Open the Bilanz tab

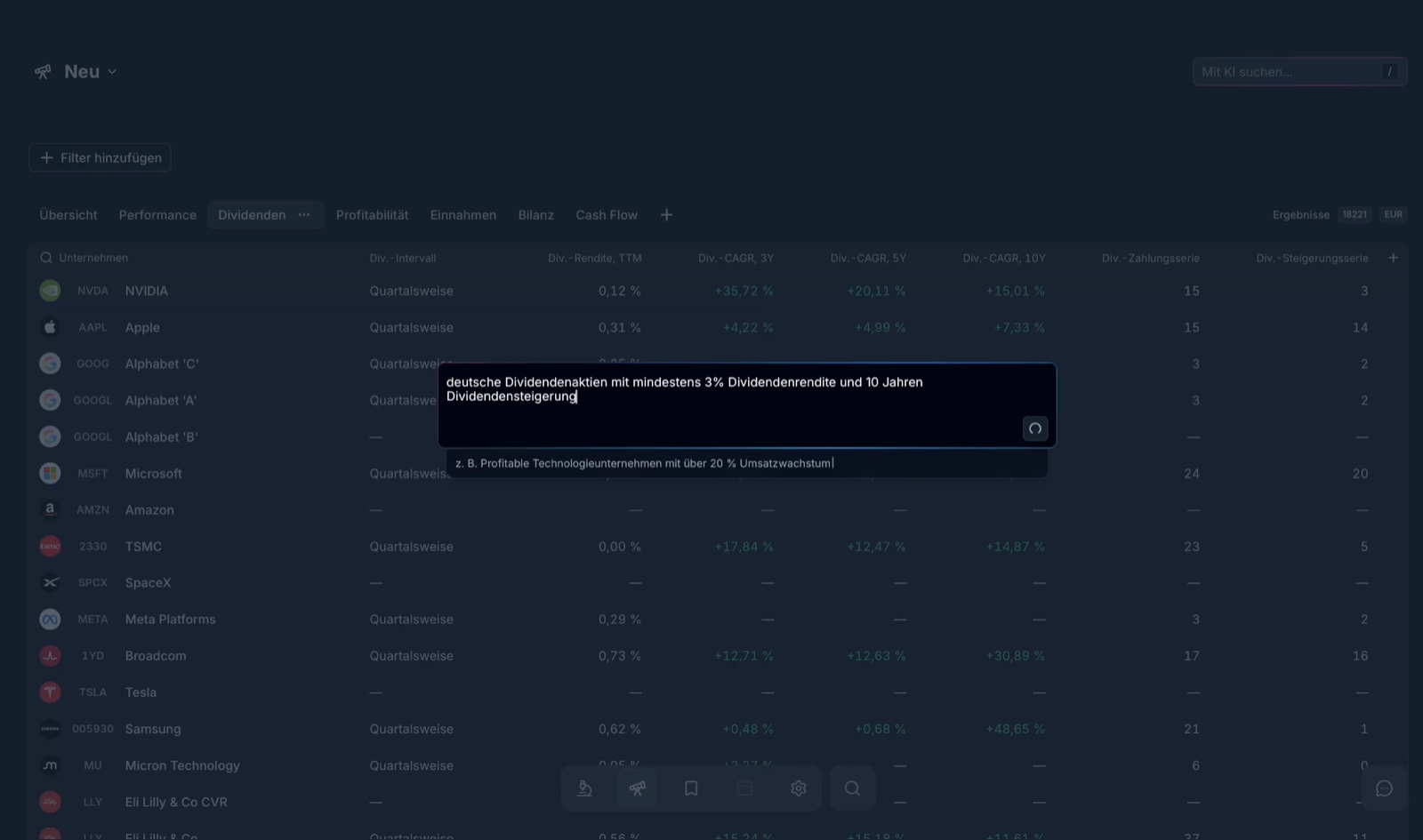[536, 215]
